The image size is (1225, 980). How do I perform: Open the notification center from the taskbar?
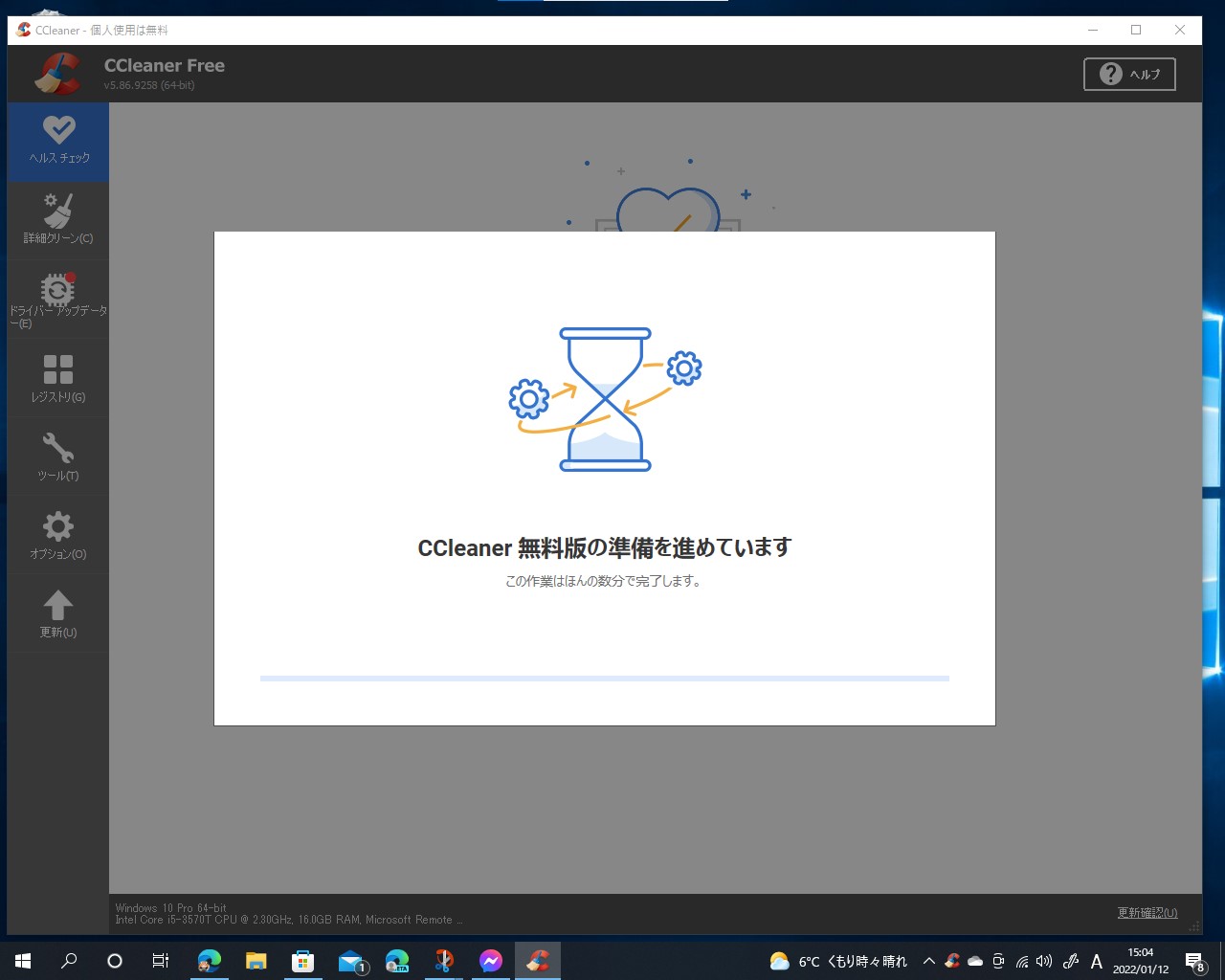coord(1194,960)
